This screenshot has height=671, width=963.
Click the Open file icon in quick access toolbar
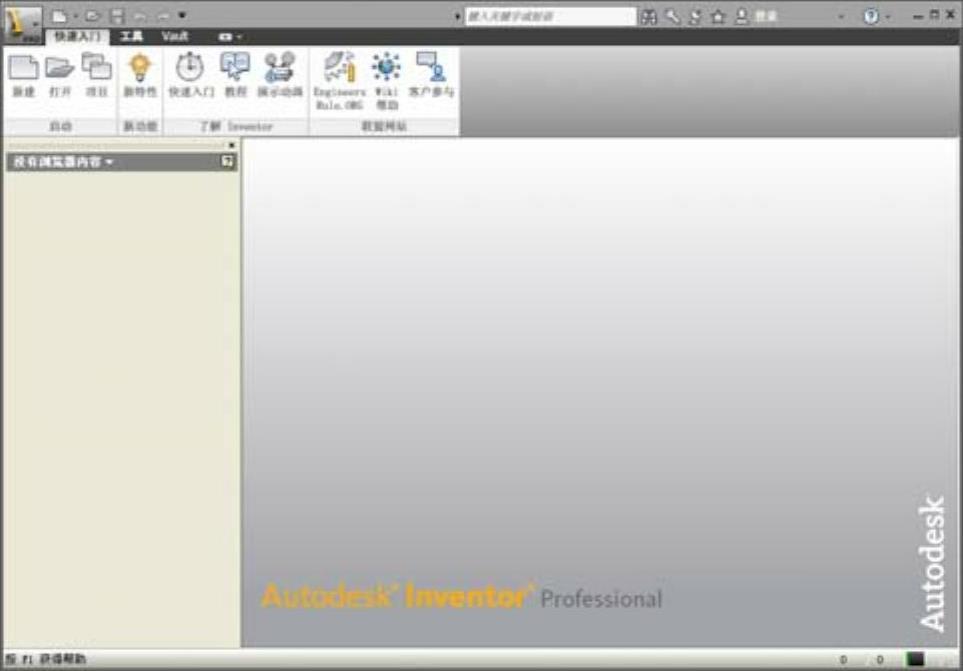coord(93,16)
